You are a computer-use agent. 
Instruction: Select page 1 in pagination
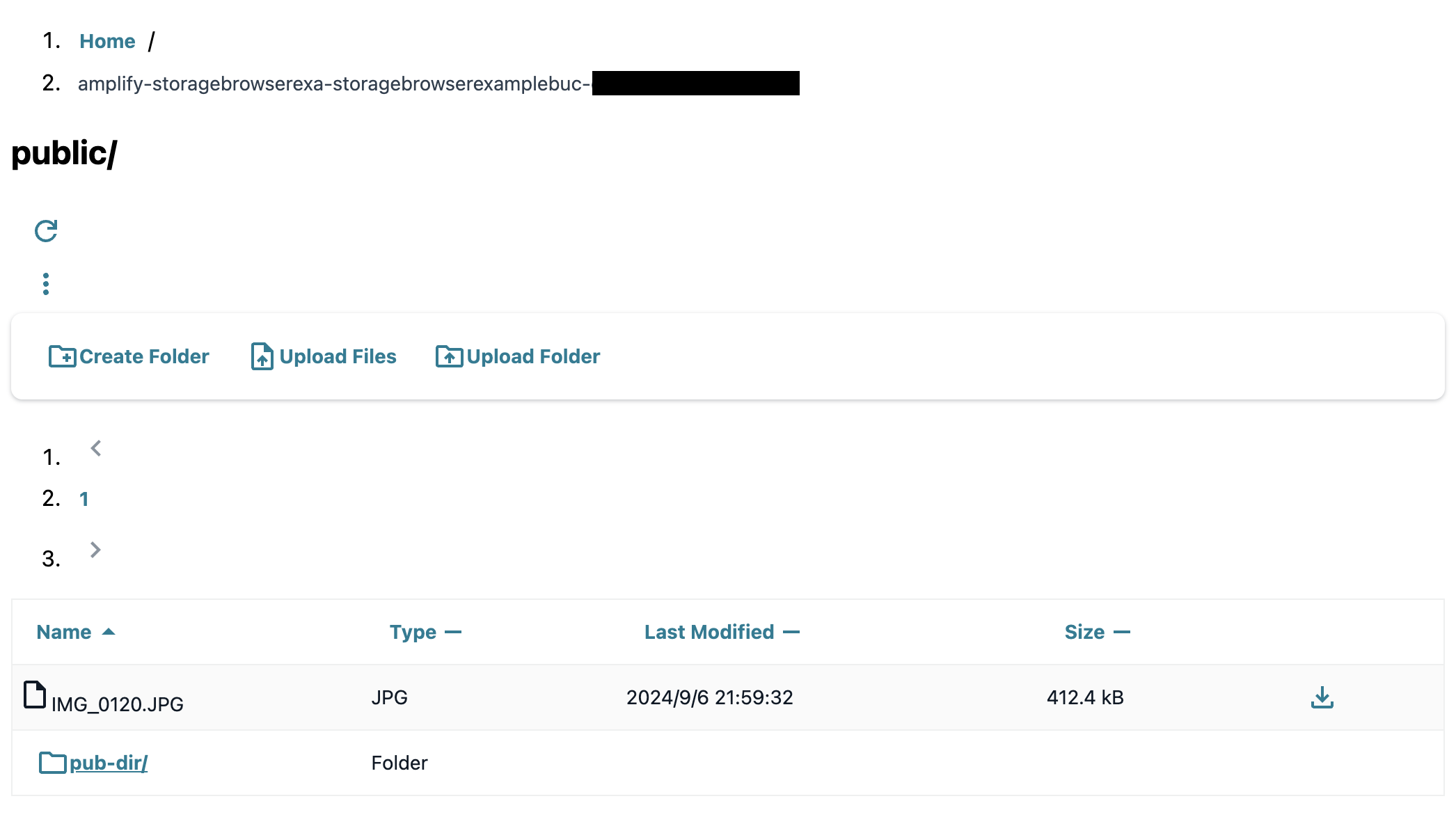(84, 499)
